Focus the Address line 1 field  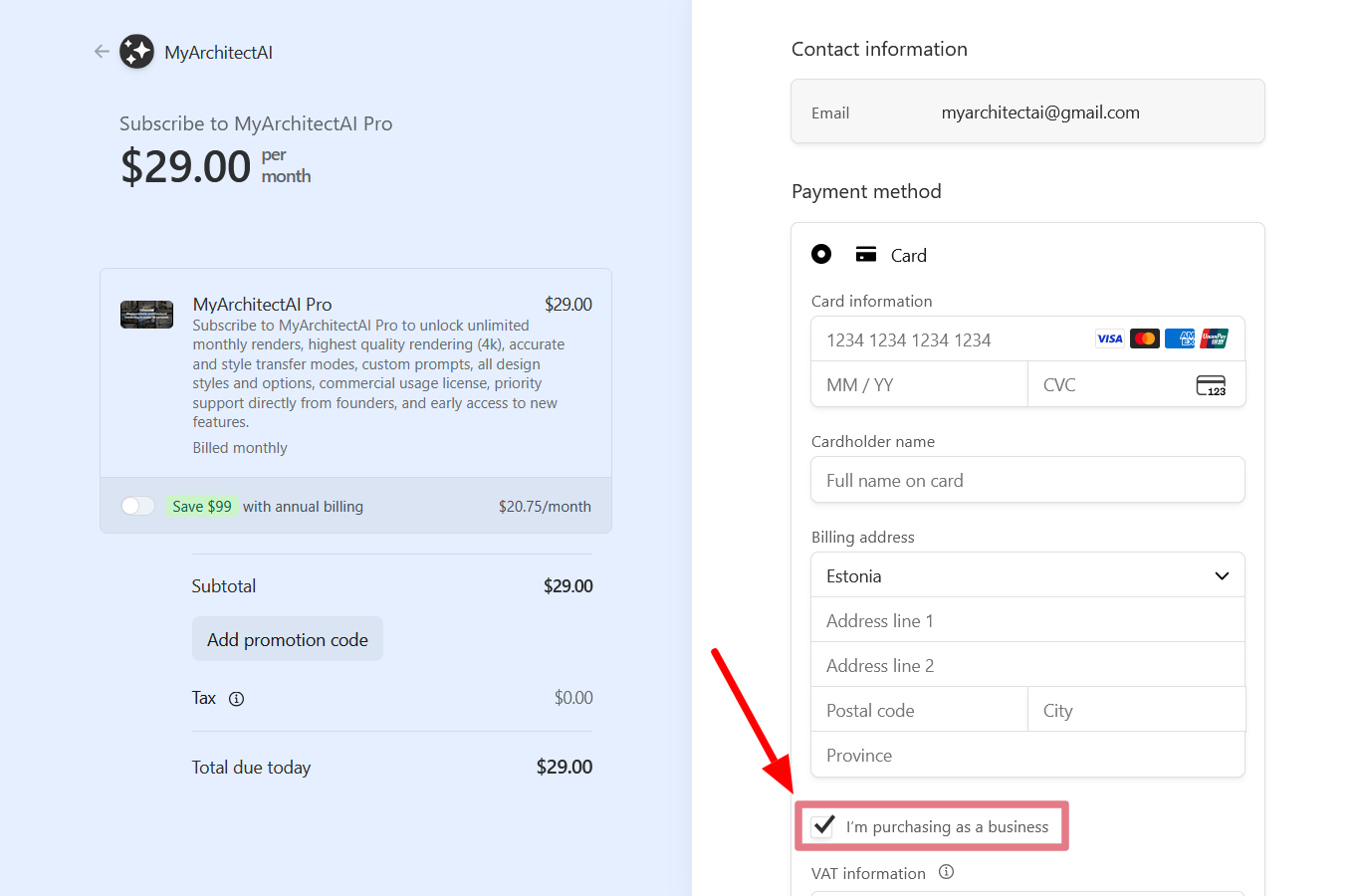coord(1027,620)
